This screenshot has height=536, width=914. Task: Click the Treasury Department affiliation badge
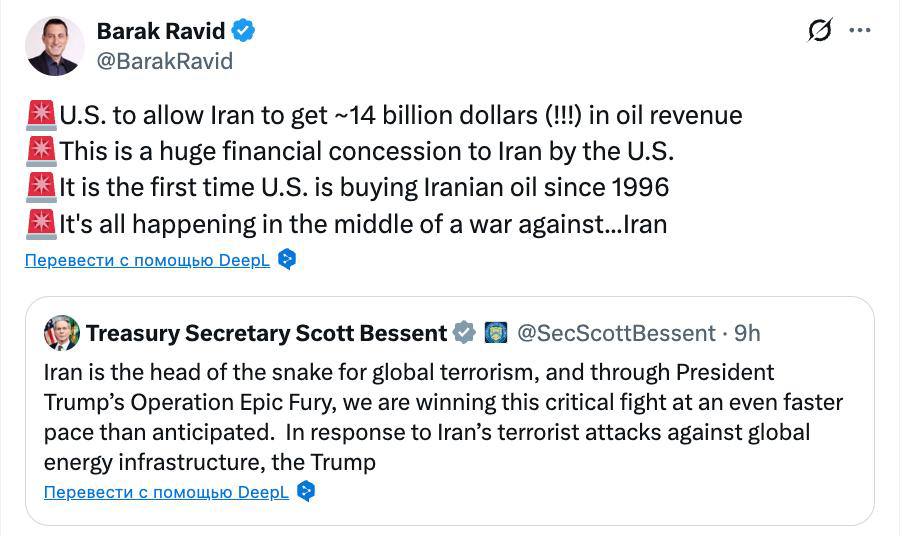point(496,333)
